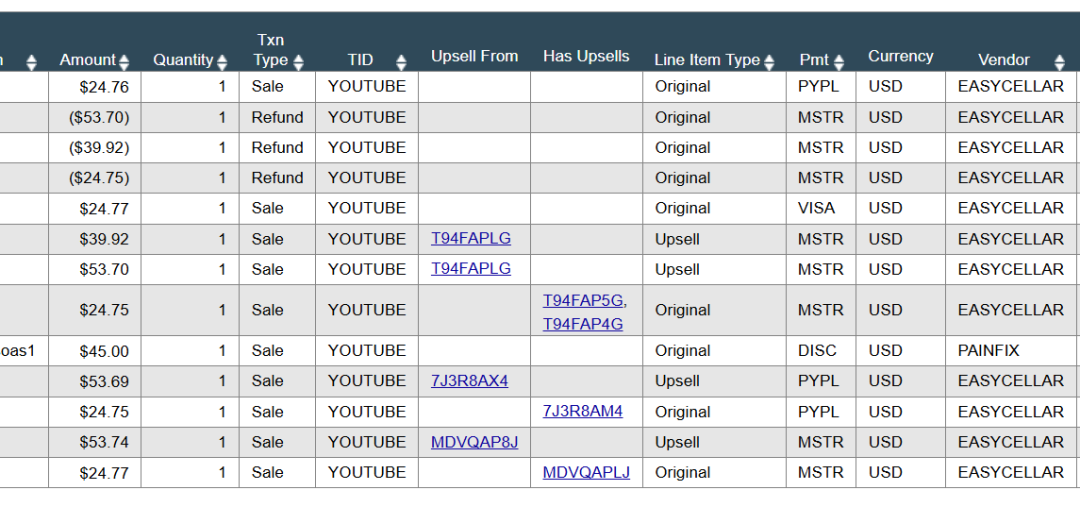
Task: Sort table by Txn Type arrows
Action: coord(298,62)
